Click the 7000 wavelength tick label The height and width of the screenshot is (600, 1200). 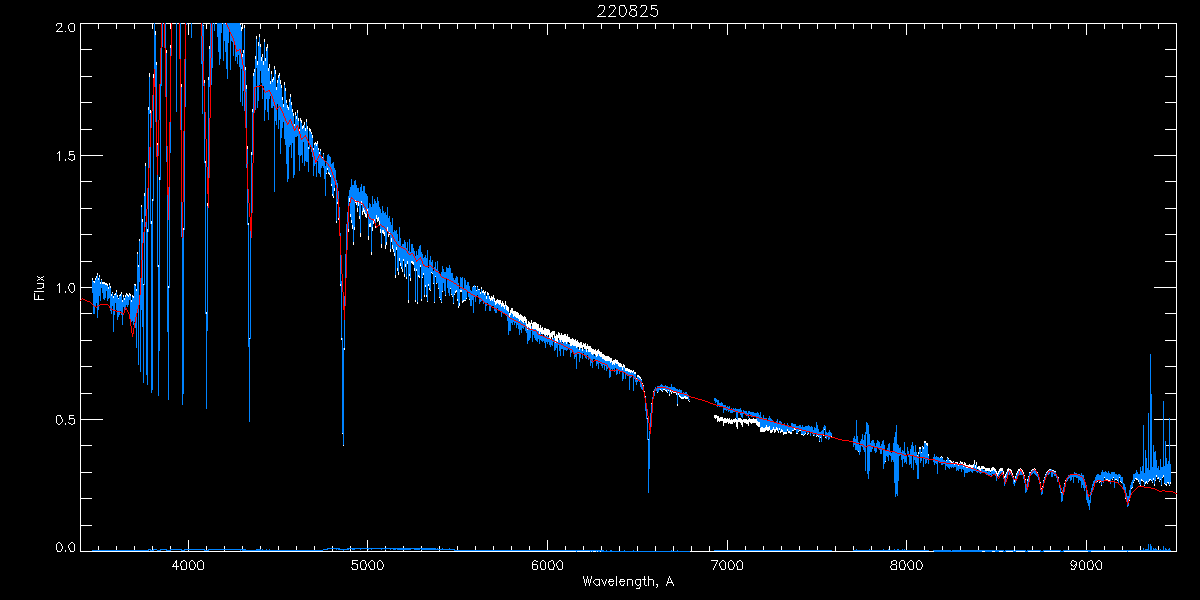coord(727,566)
